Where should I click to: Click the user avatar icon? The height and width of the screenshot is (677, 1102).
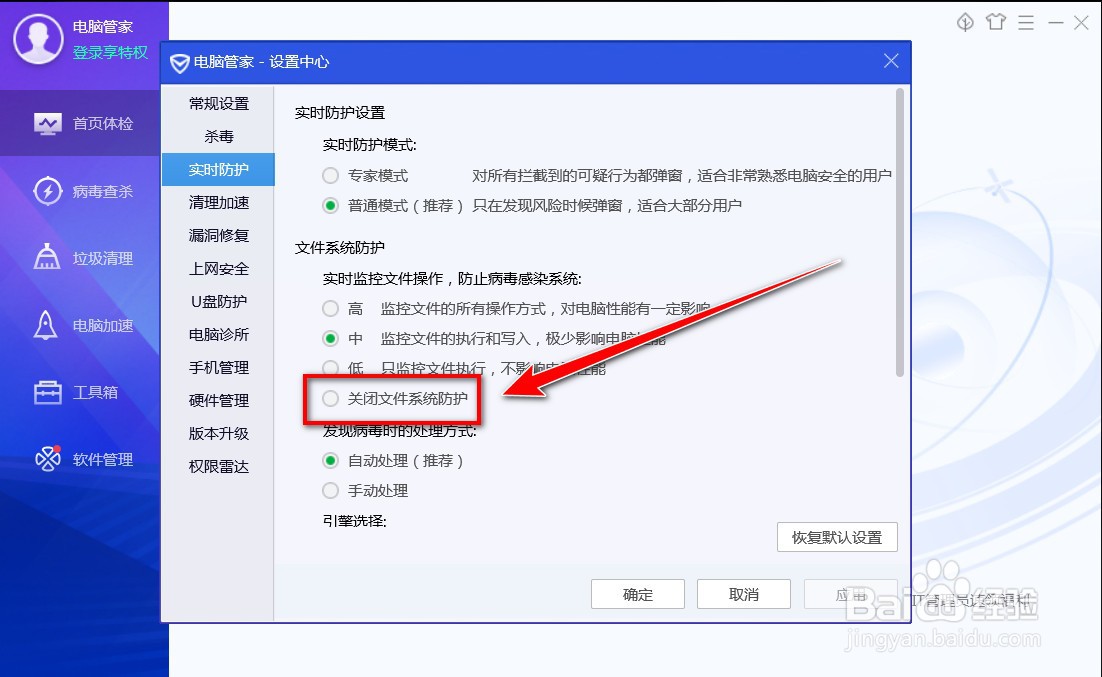tap(39, 39)
